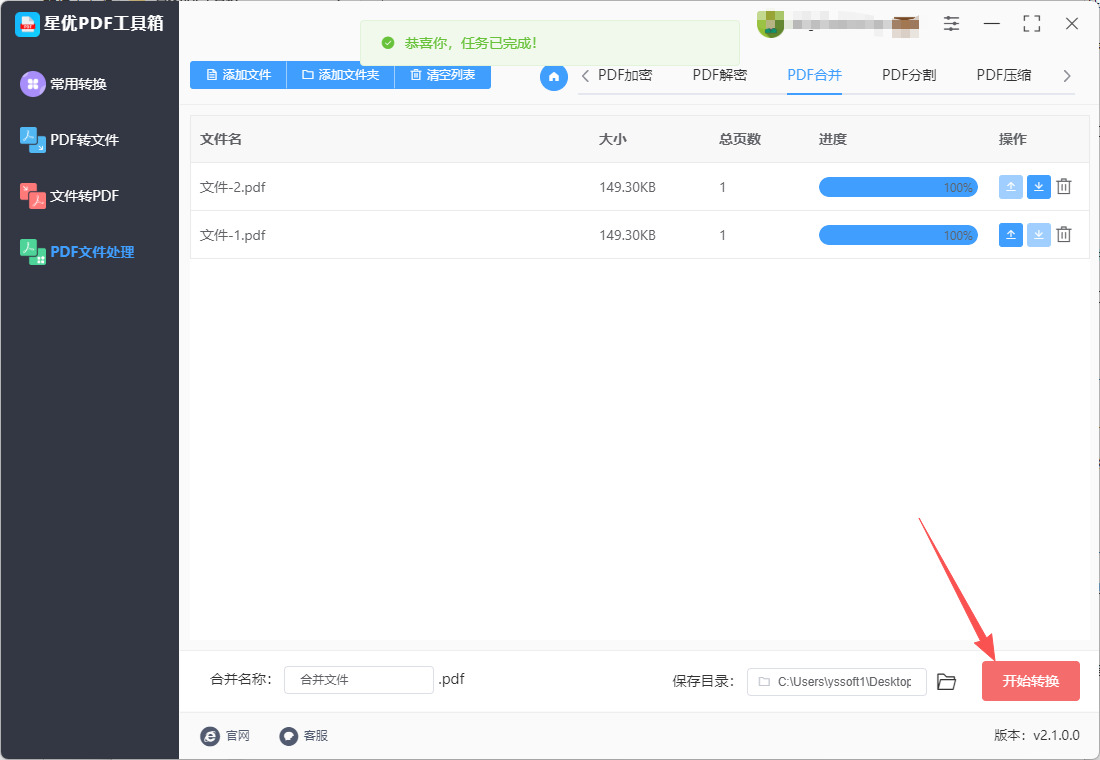The image size is (1100, 760).
Task: Click progress bar of 文件-1.pdf
Action: pyautogui.click(x=898, y=235)
